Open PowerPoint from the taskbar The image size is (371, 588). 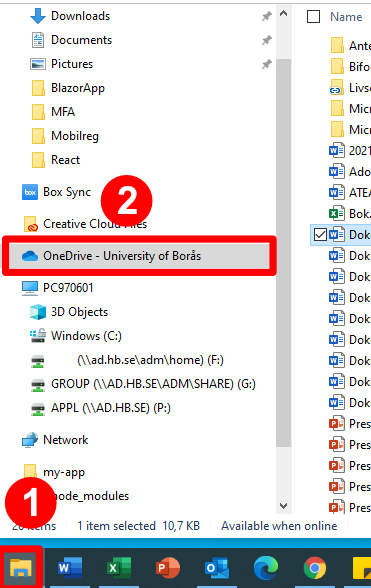tap(168, 568)
